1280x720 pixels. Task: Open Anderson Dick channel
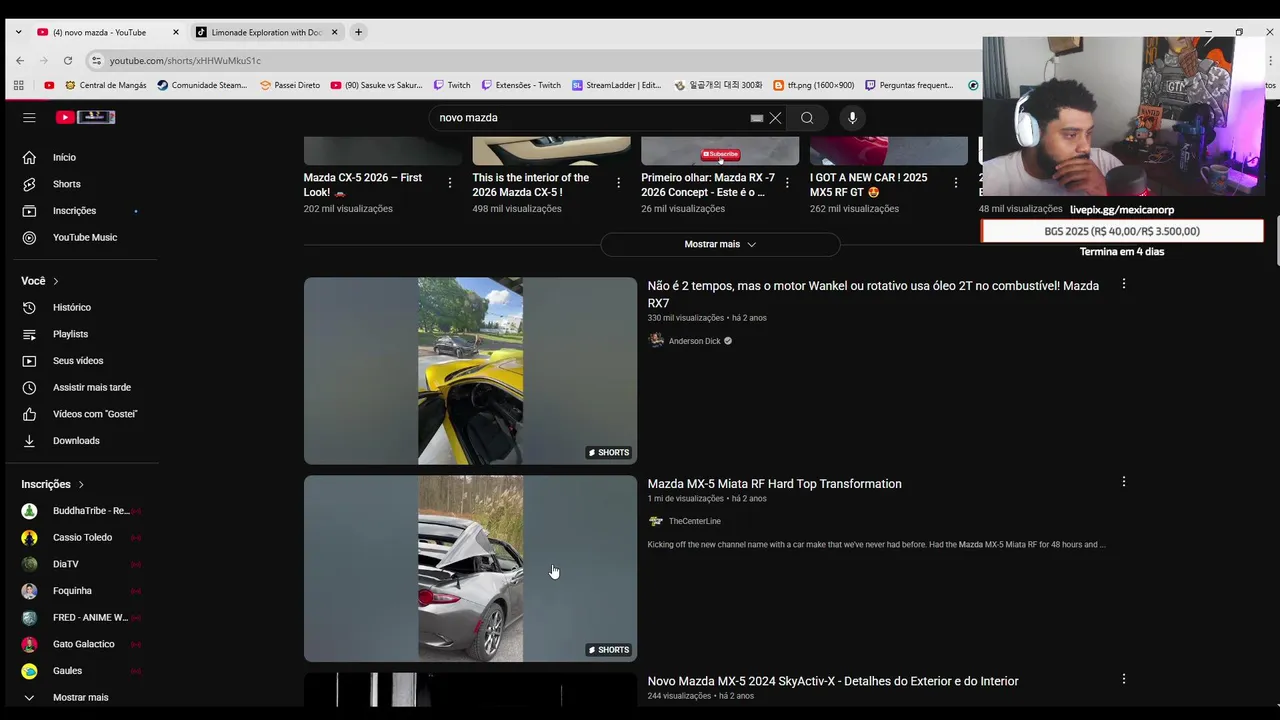[694, 341]
